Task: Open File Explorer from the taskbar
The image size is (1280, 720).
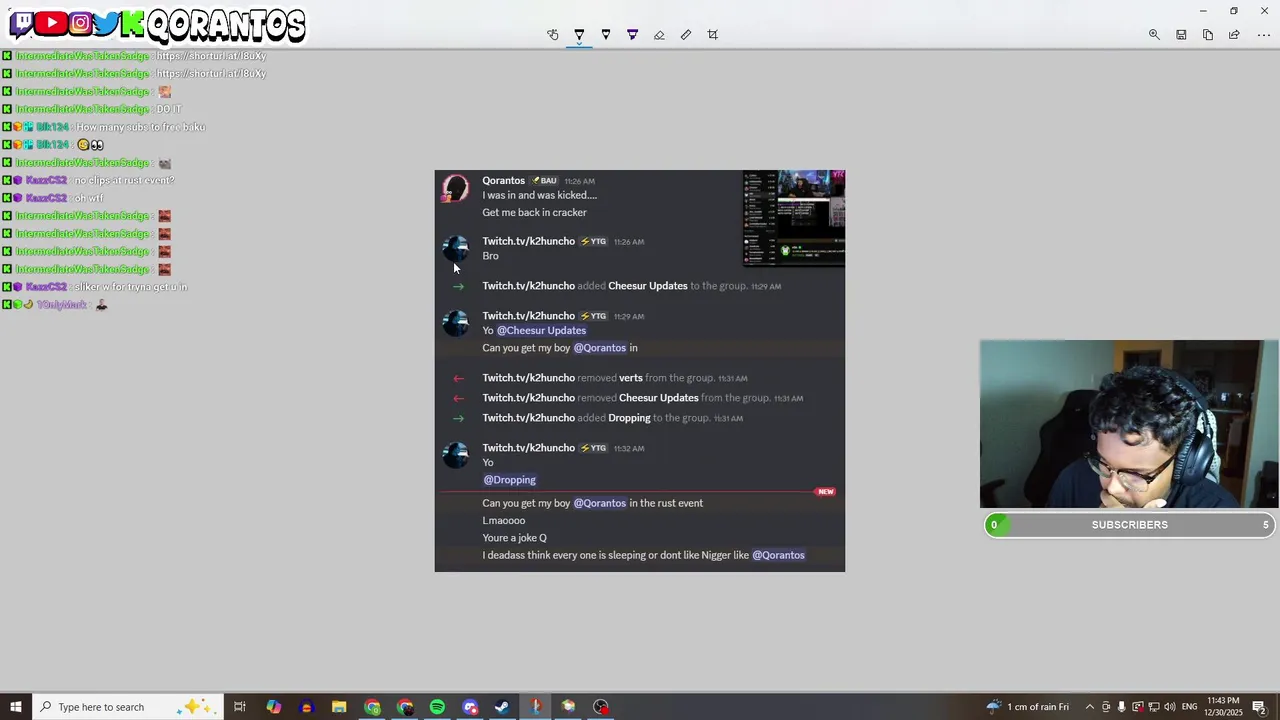Action: tap(339, 707)
